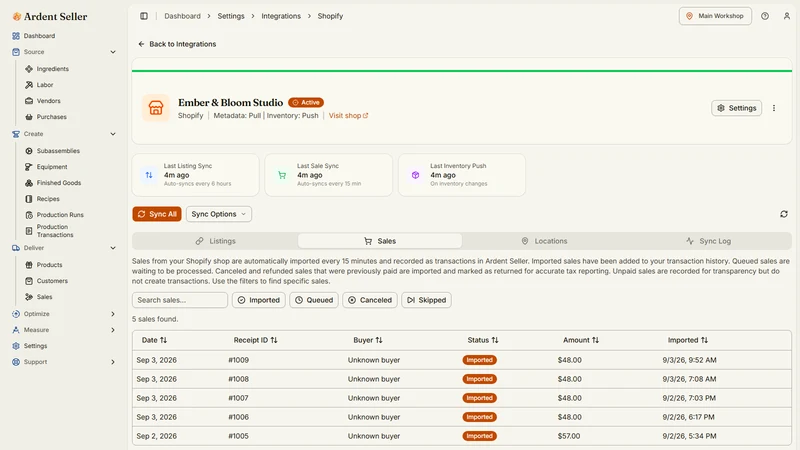Image resolution: width=800 pixels, height=450 pixels.
Task: Open the sale row with receipt #1009
Action: [462, 360]
